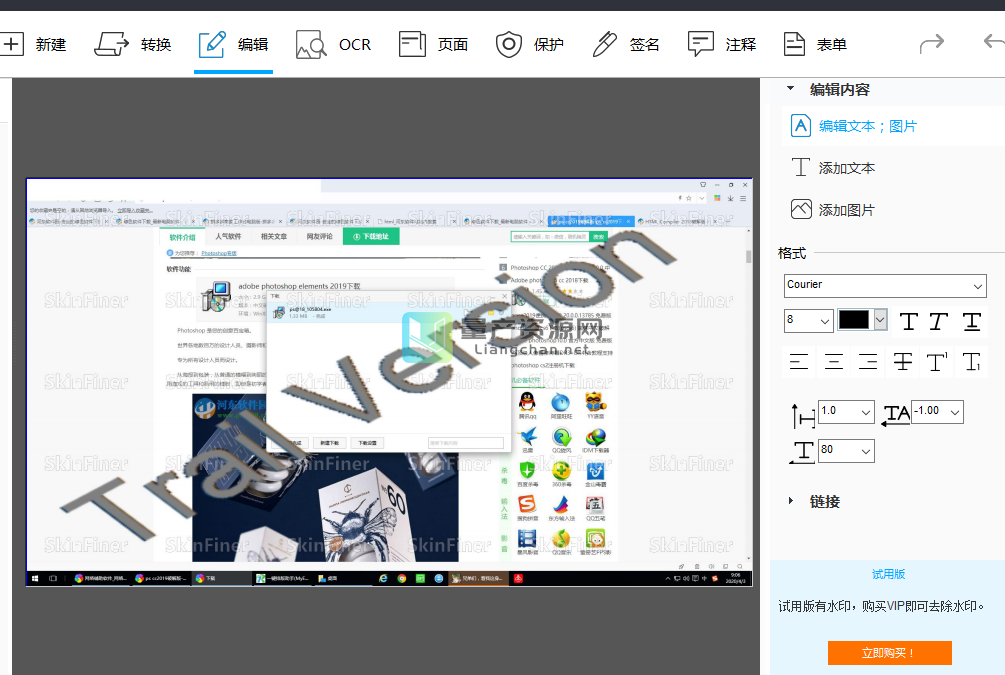
Task: Switch to the 页面 (Page) tab
Action: (433, 44)
